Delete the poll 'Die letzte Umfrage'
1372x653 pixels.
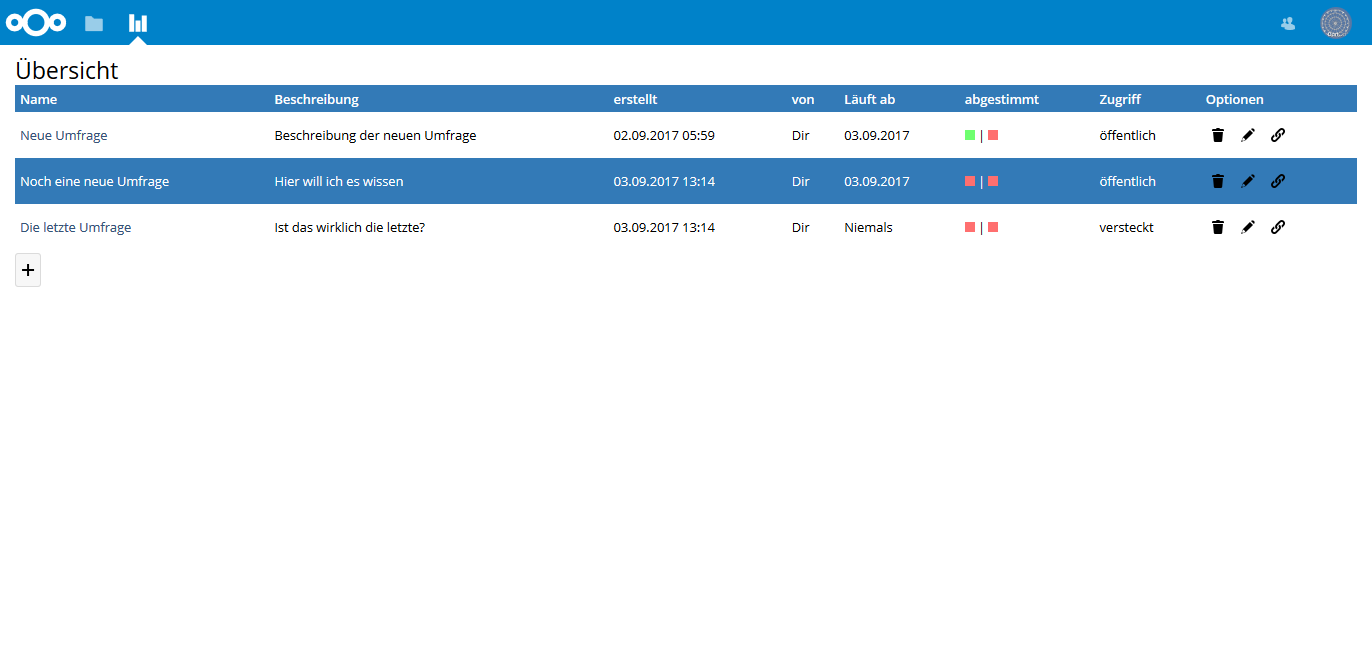tap(1217, 227)
